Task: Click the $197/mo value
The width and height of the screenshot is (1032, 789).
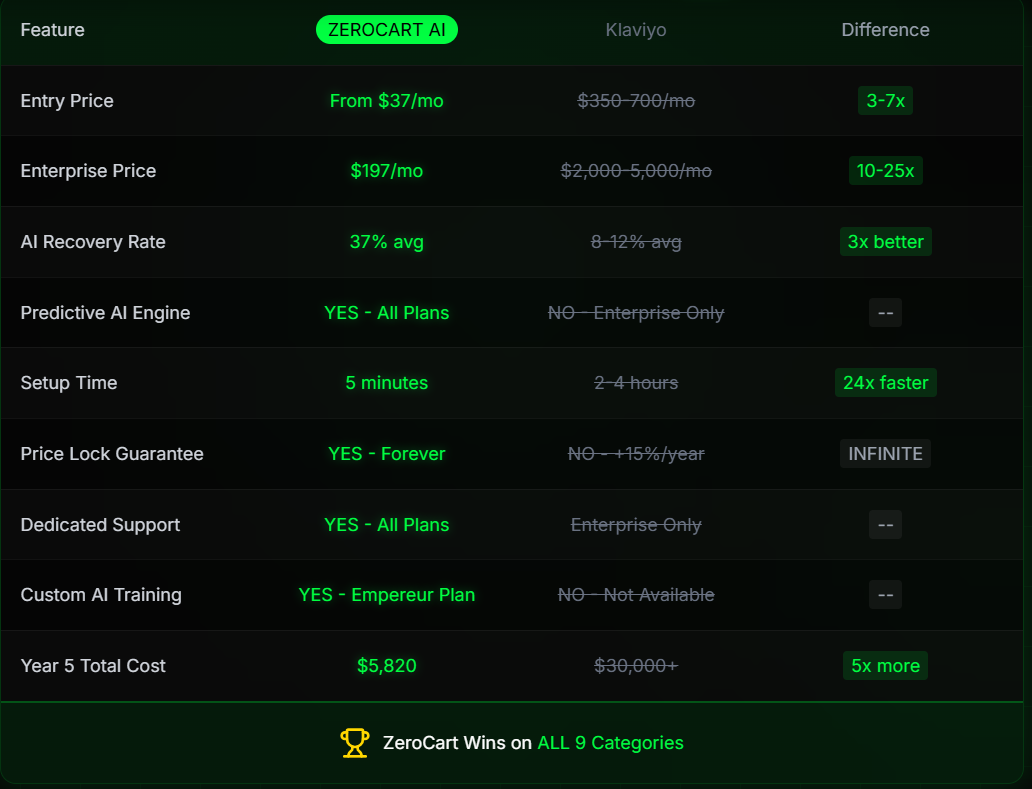Action: coord(386,171)
